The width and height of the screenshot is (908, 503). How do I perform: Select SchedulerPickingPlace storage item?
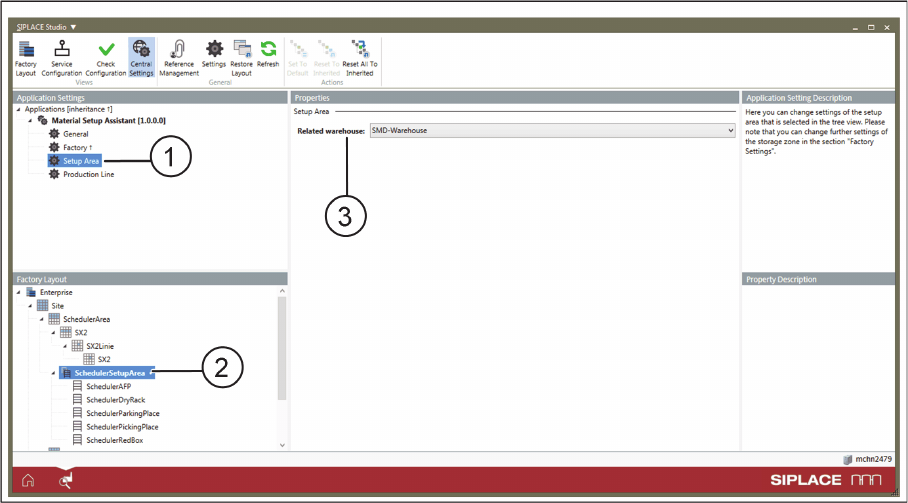[x=122, y=427]
